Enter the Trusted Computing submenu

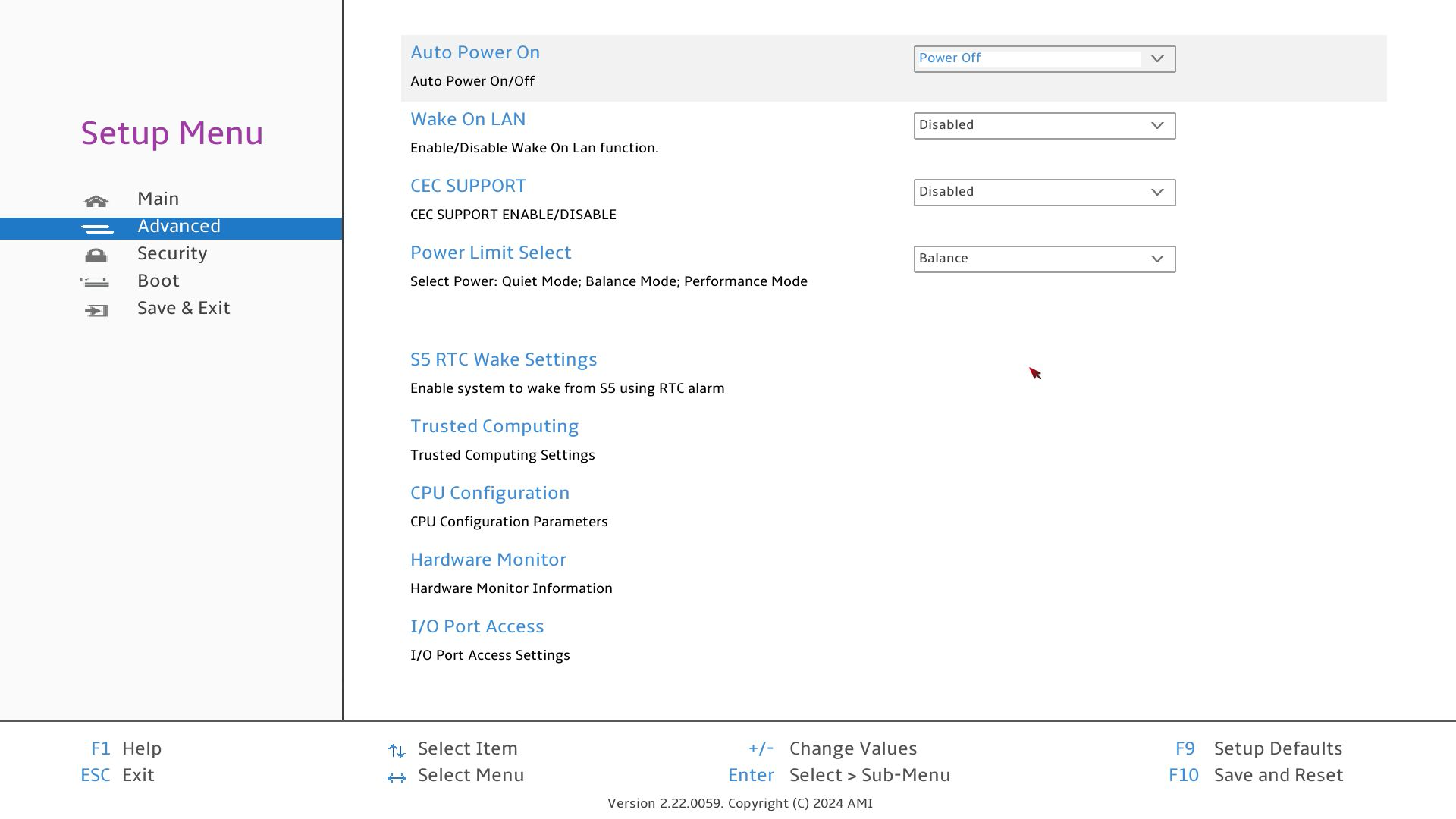tap(494, 427)
